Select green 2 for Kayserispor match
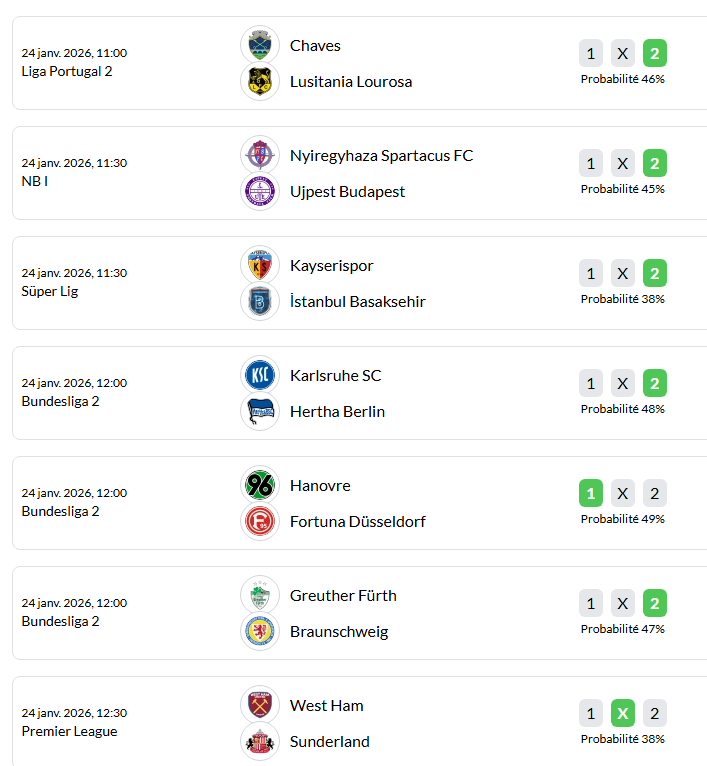The width and height of the screenshot is (707, 766). tap(655, 274)
